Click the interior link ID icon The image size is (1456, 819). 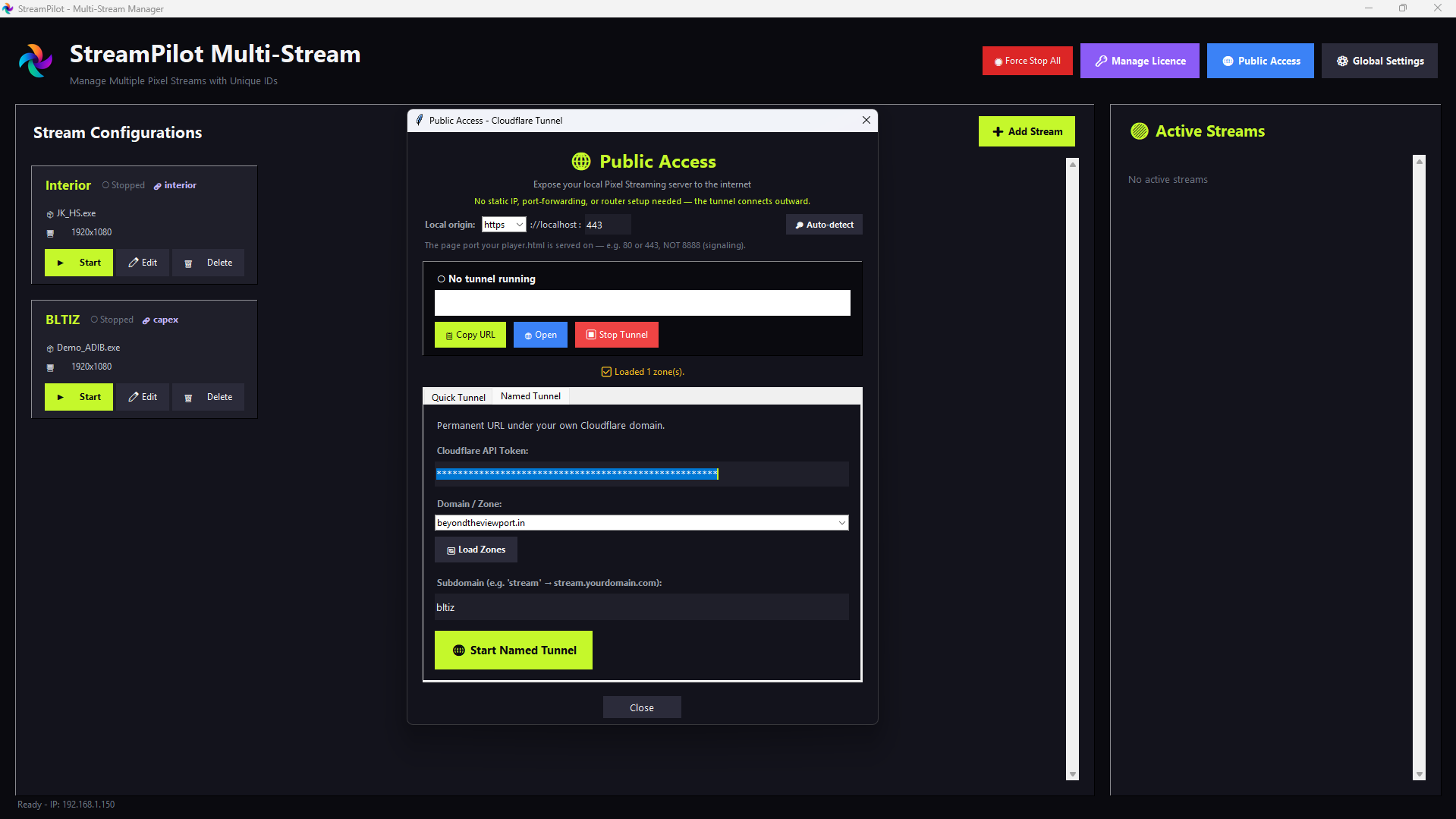click(158, 186)
